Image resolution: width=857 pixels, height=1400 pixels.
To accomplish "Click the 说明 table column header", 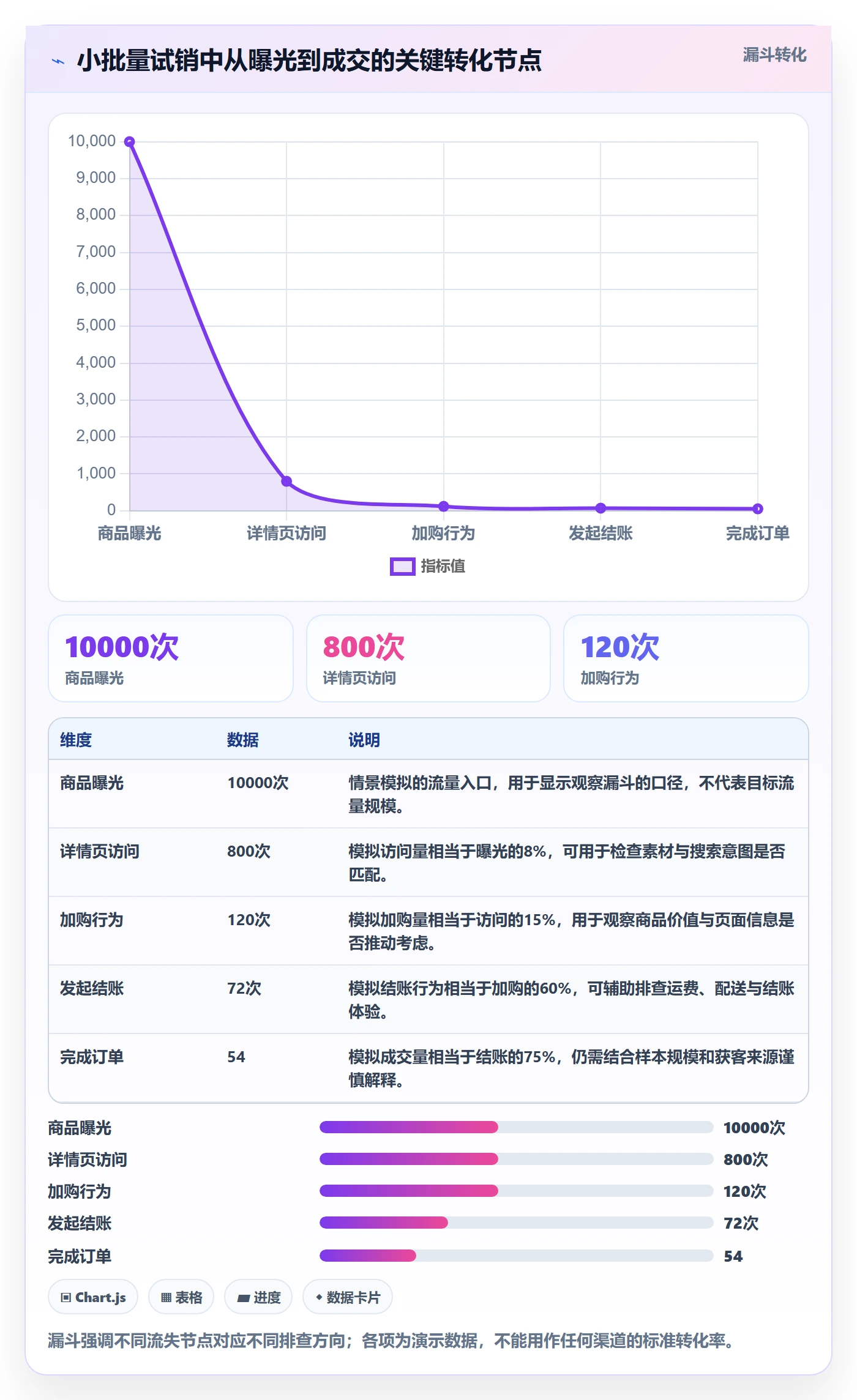I will 364,740.
